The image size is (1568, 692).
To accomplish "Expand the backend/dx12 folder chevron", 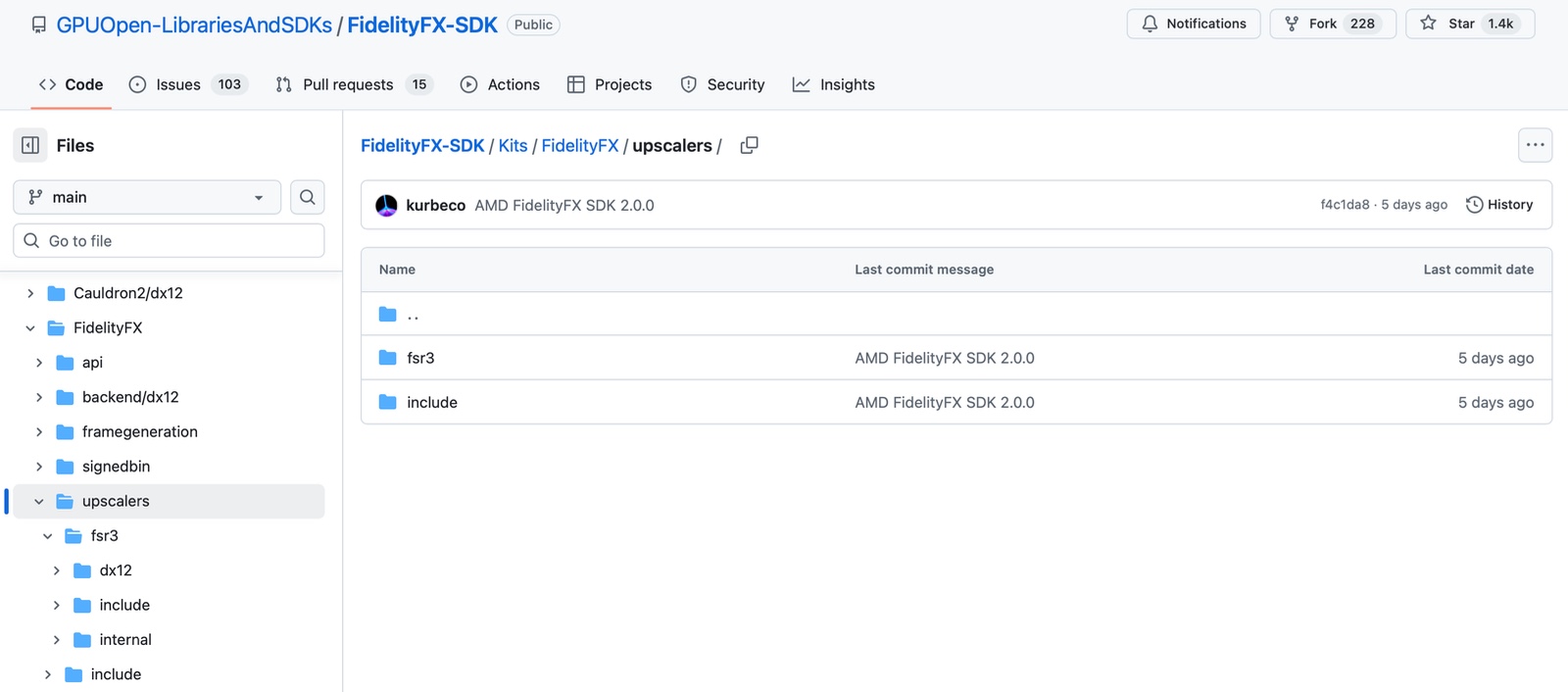I will click(x=39, y=397).
